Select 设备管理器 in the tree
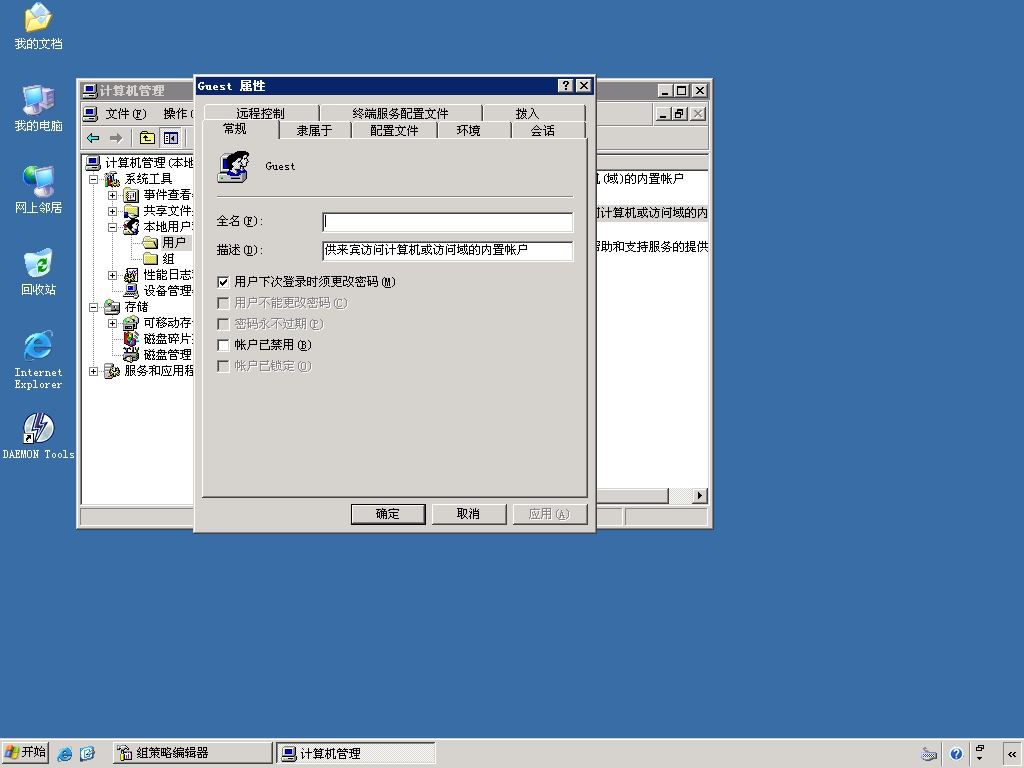The width and height of the screenshot is (1024, 768). coord(167,291)
